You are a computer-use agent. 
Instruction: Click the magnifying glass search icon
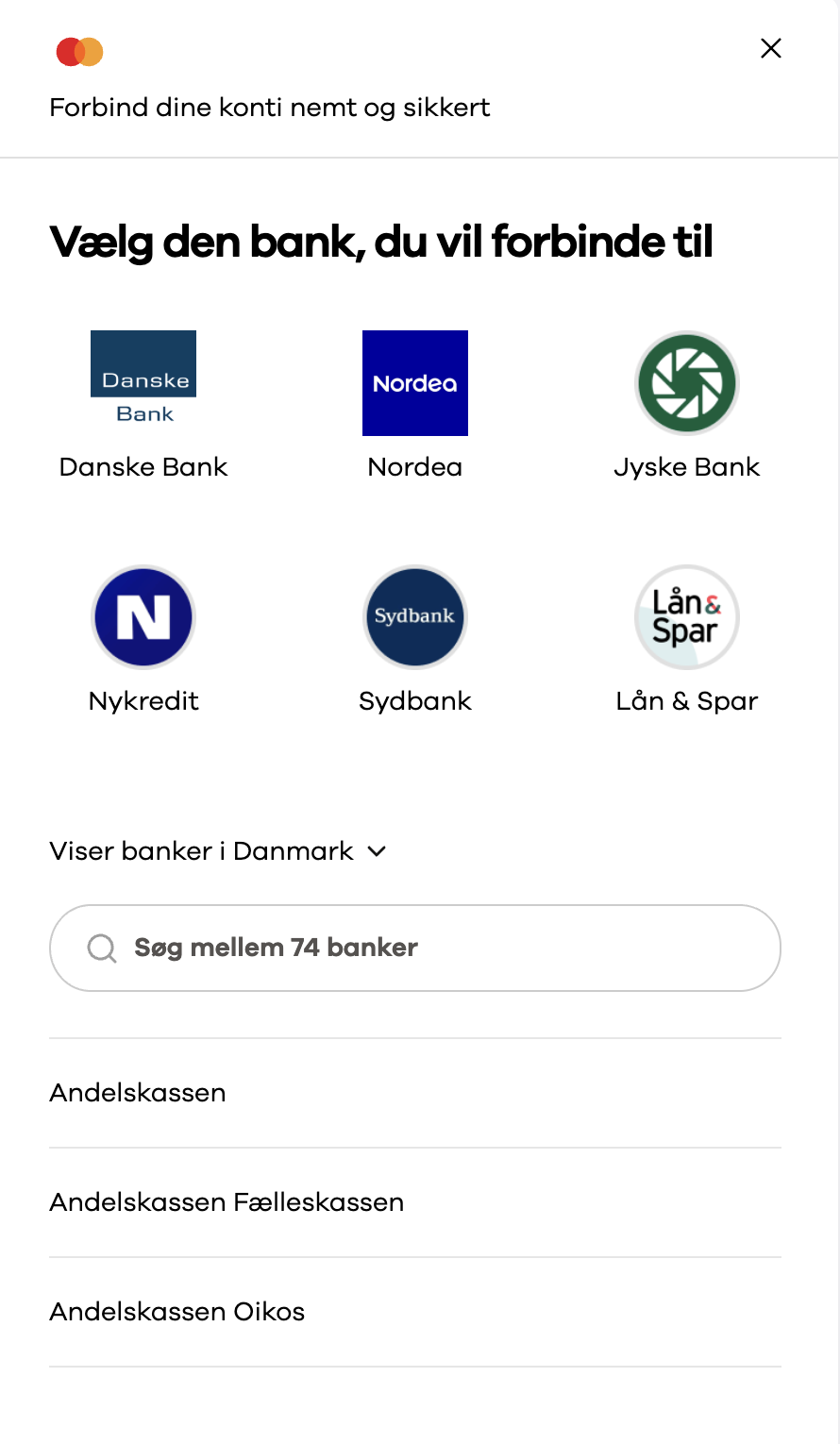point(101,948)
